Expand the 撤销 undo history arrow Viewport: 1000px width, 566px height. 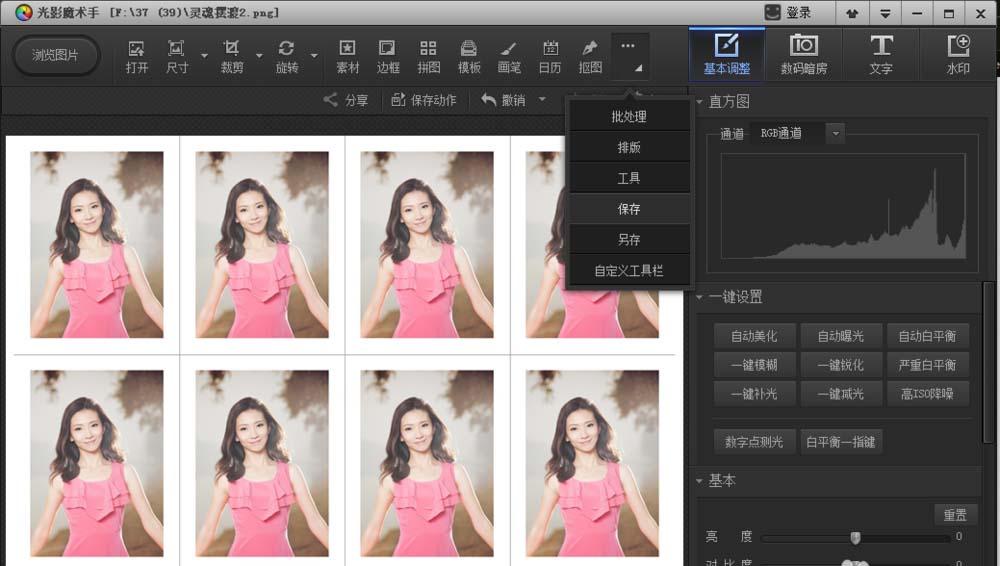click(542, 100)
